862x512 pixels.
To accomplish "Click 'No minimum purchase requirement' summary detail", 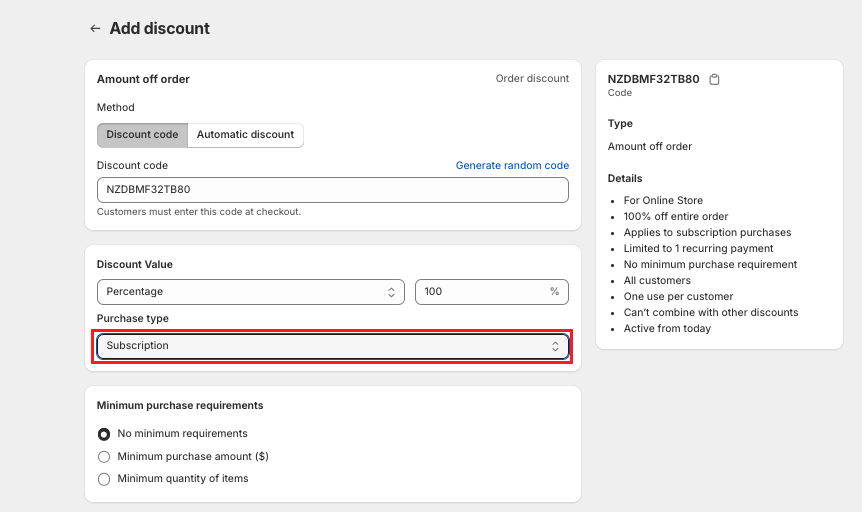I will click(x=710, y=265).
